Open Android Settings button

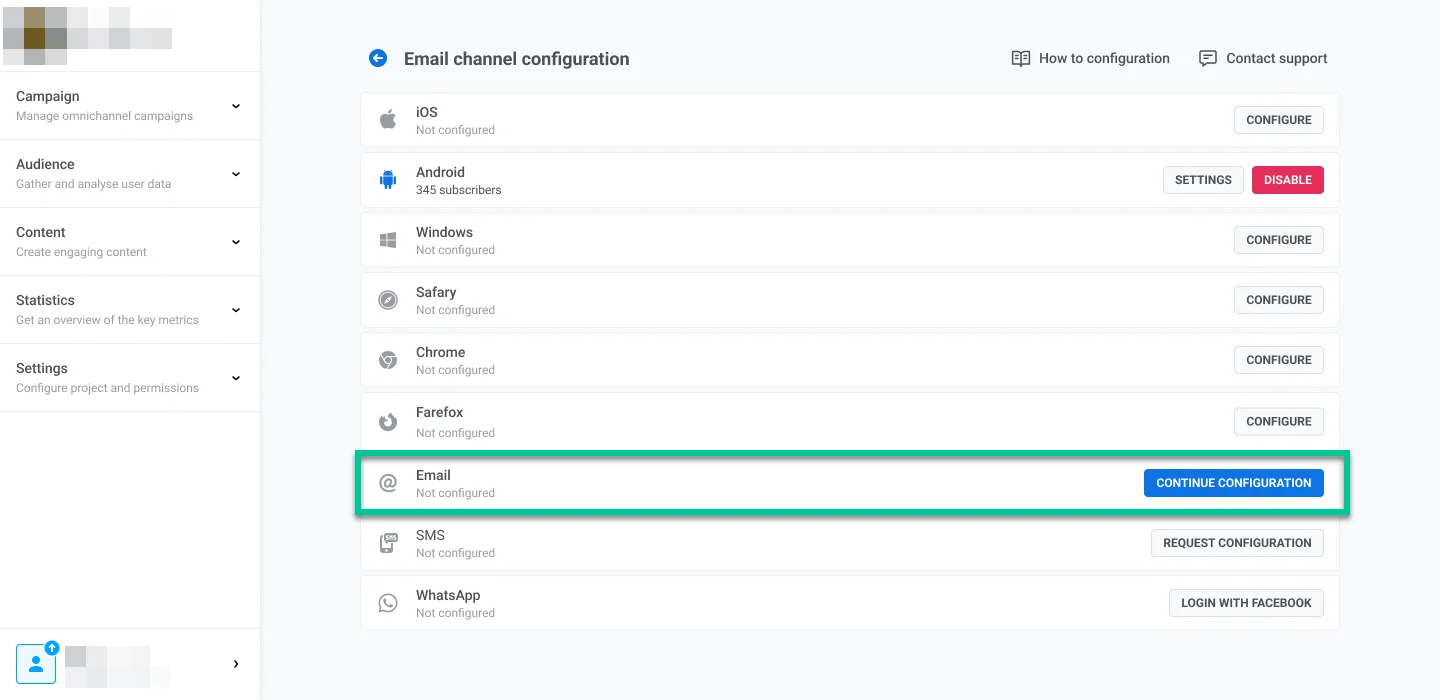[x=1202, y=180]
